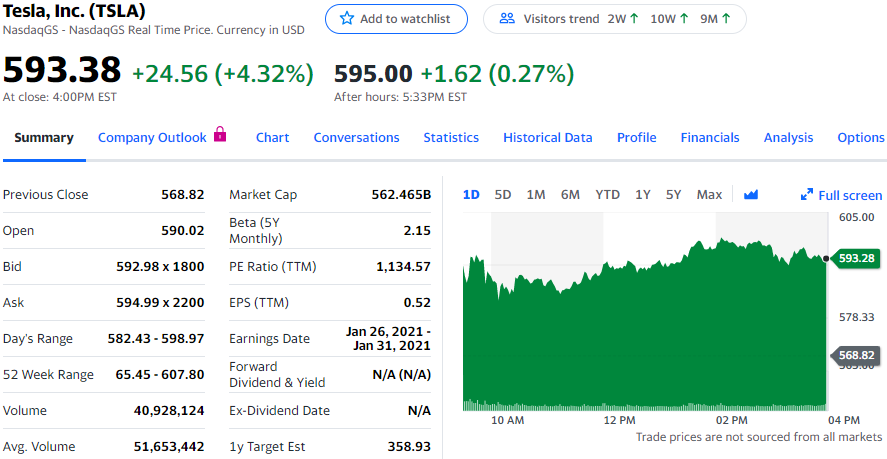Click the Full screen chart link
The width and height of the screenshot is (887, 459).
(x=849, y=195)
